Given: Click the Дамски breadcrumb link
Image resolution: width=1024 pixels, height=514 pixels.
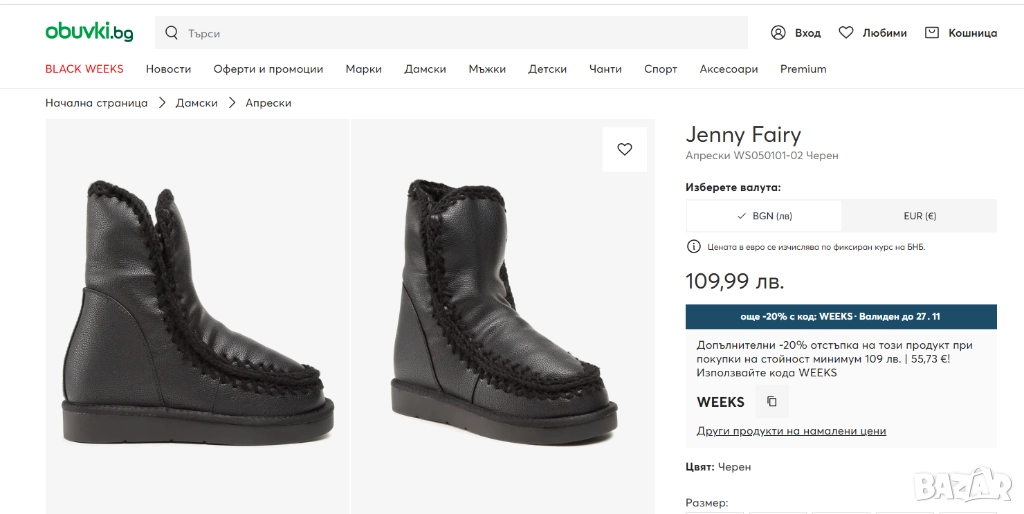Looking at the screenshot, I should tap(196, 103).
